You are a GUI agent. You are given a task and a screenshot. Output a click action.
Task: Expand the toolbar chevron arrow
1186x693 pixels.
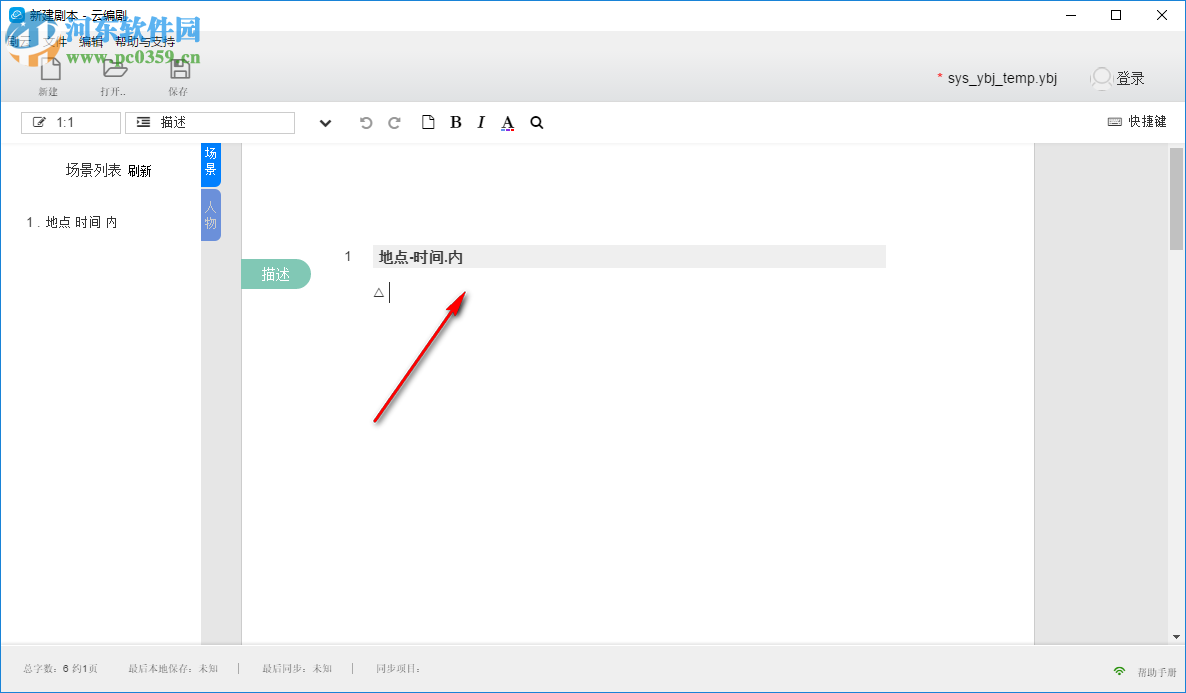(x=325, y=122)
